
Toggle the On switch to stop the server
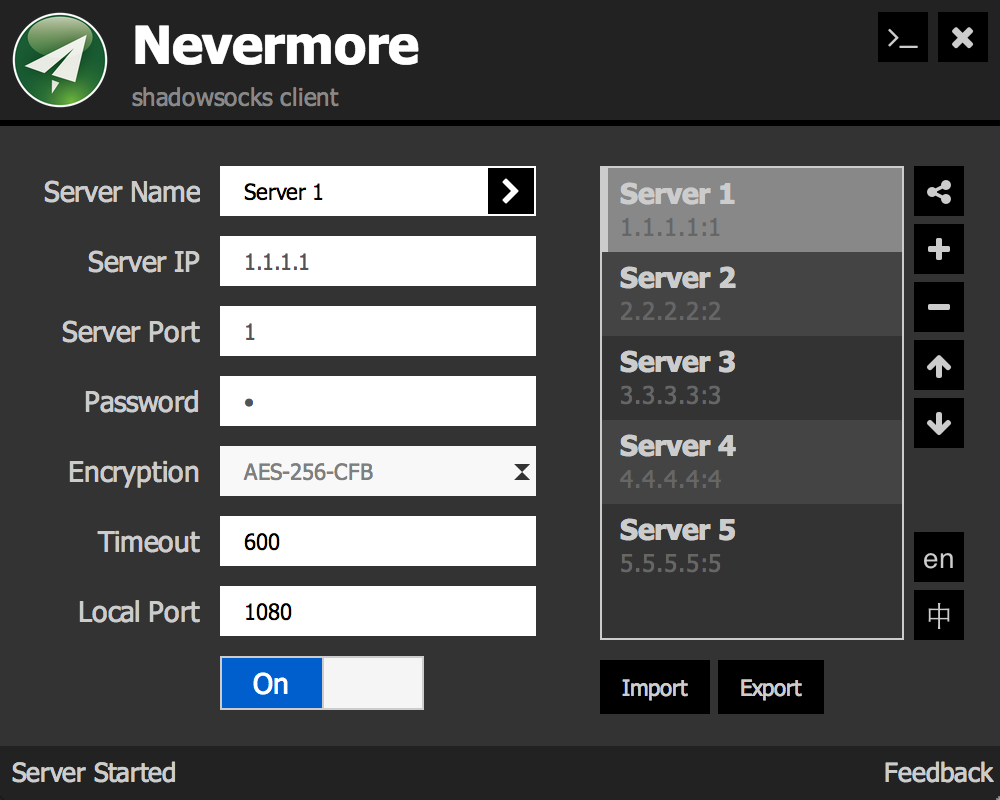tap(322, 683)
